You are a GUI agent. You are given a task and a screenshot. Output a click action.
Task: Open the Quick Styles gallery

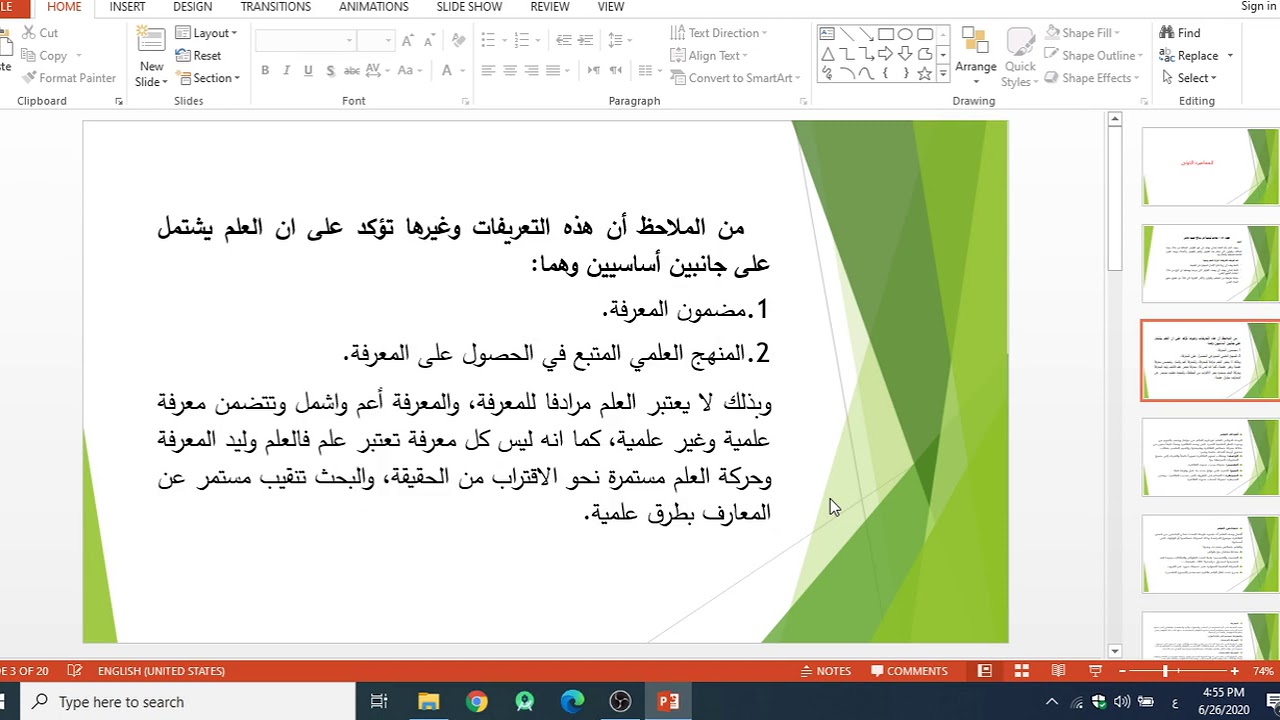pos(1020,55)
